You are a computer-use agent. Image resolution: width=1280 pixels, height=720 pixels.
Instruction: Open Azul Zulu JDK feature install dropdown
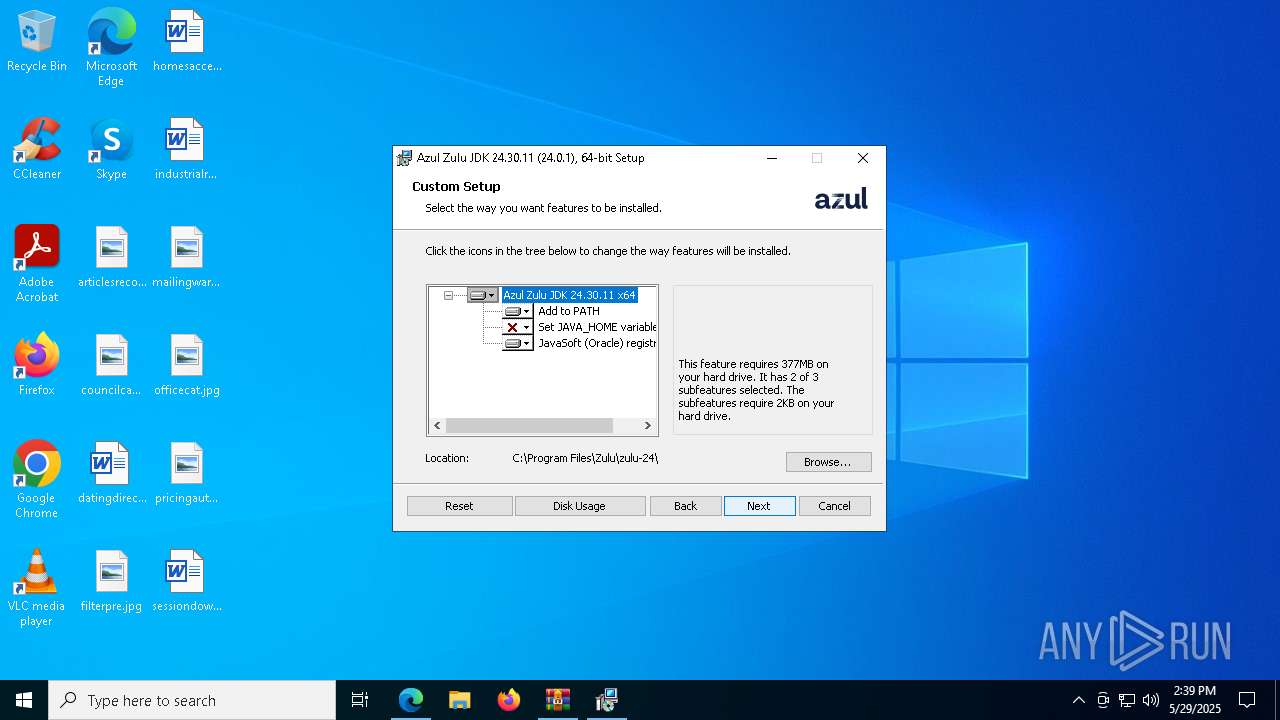pyautogui.click(x=483, y=295)
